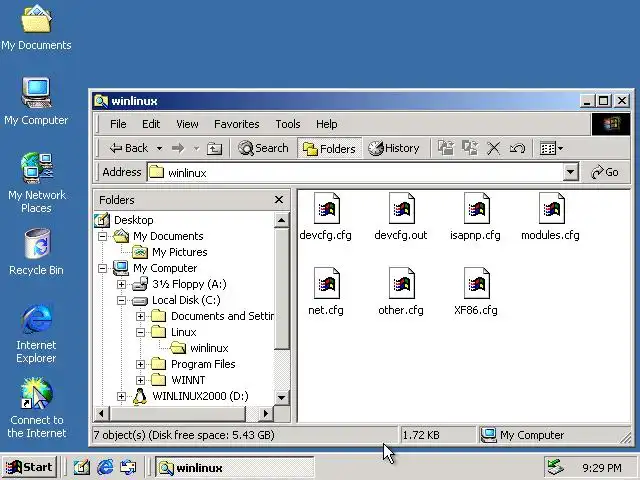The image size is (640, 480).
Task: Click folder tree scroll down arrow
Action: coord(282,397)
